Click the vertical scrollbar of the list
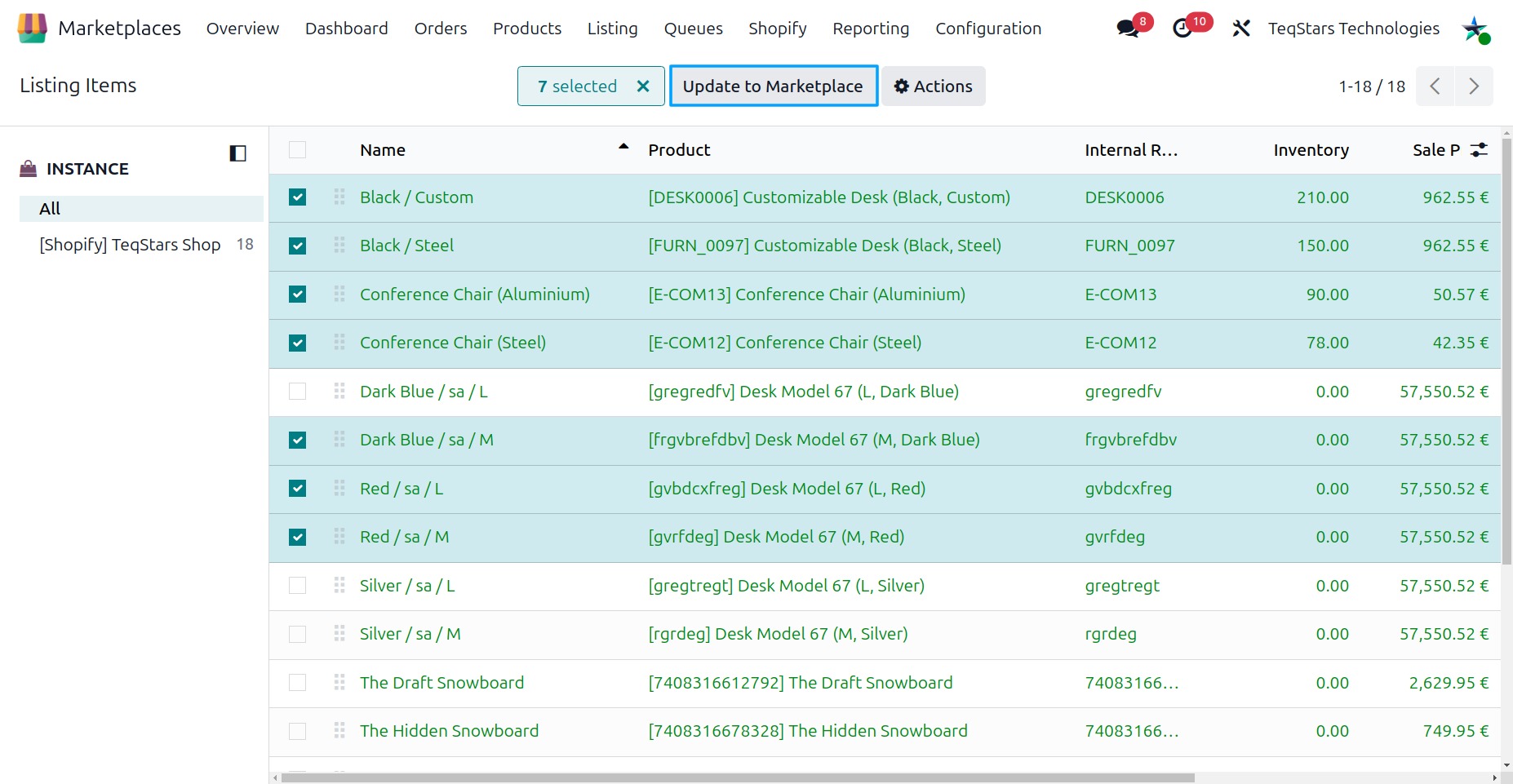 click(x=1506, y=351)
